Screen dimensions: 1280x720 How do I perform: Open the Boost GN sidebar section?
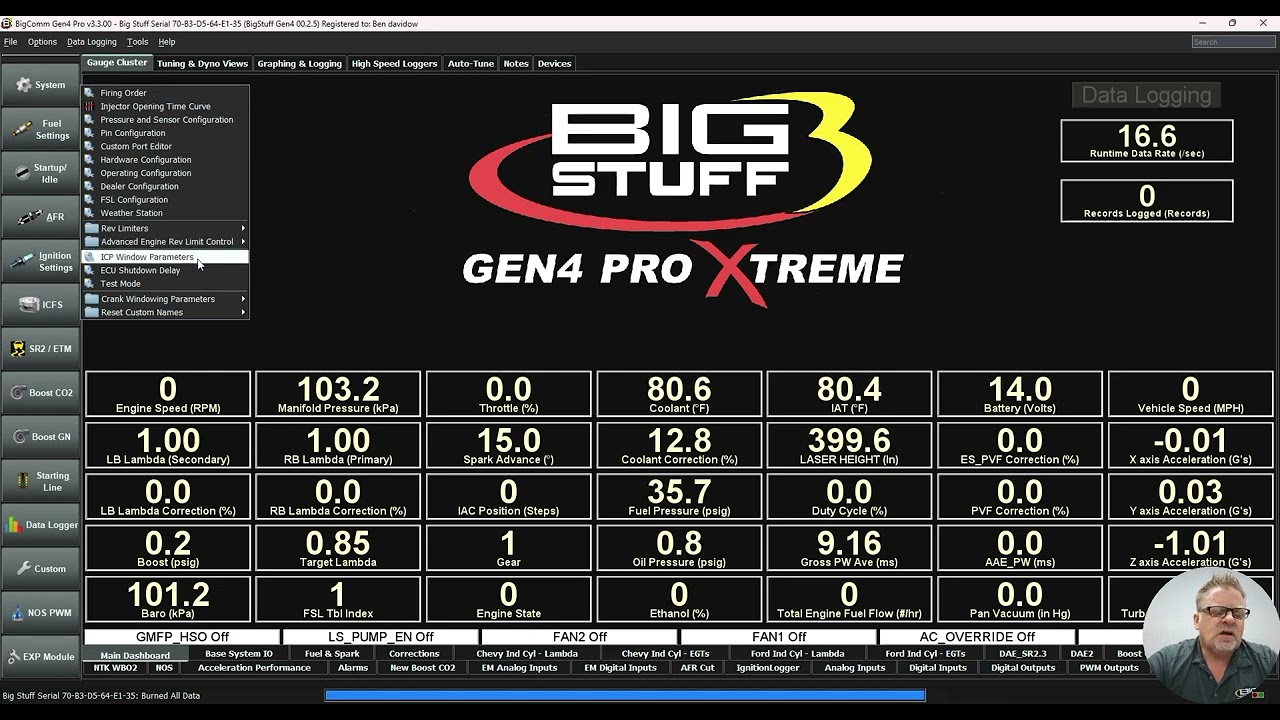coord(40,437)
